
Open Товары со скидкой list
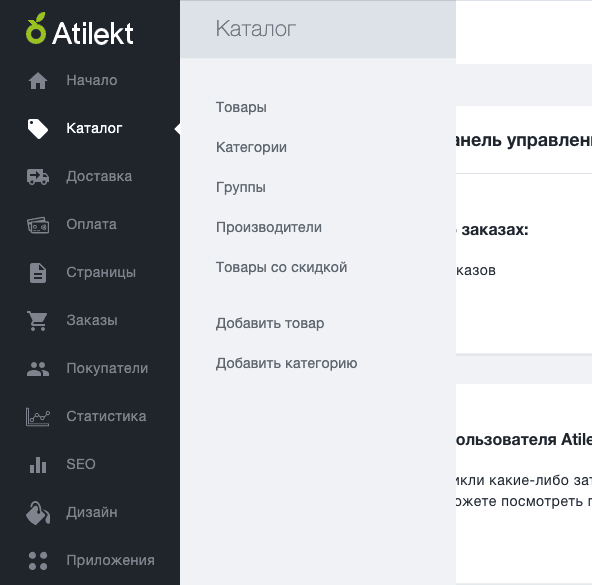(x=281, y=267)
